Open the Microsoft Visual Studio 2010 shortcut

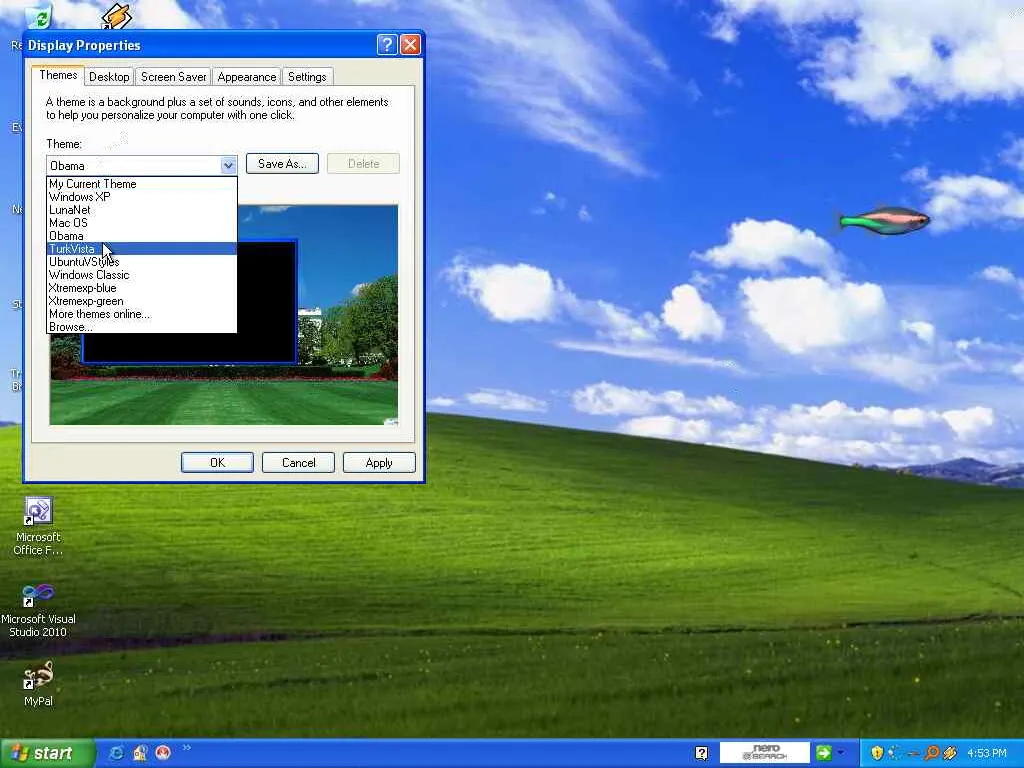tap(38, 611)
